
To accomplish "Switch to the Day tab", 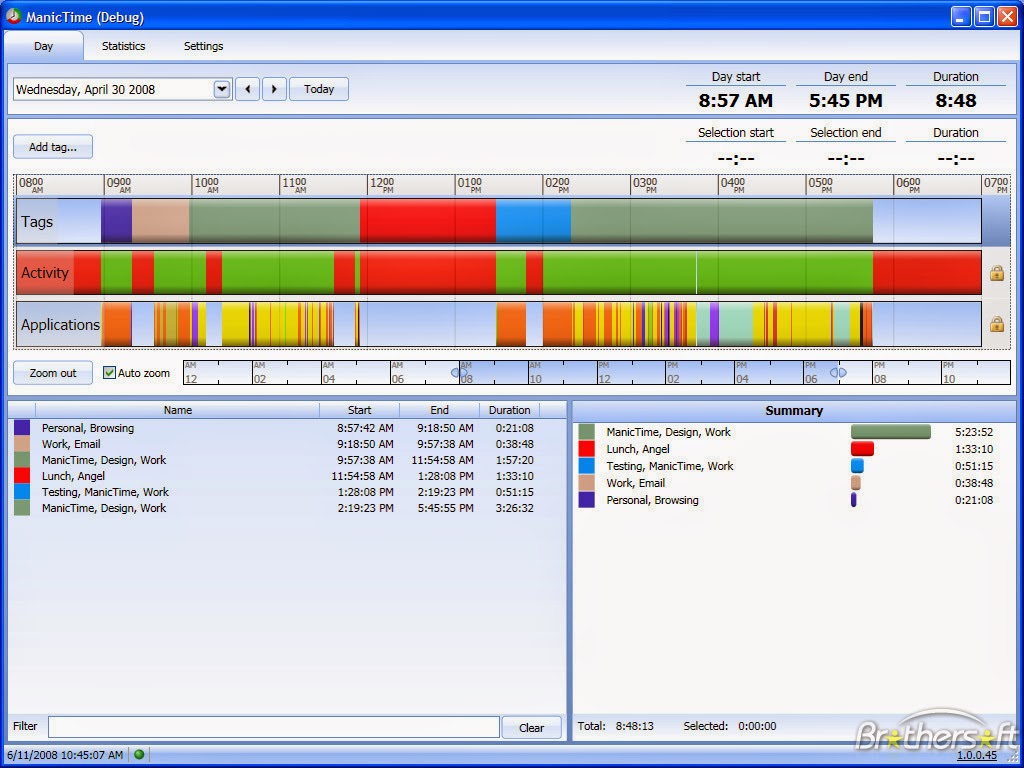I will (x=44, y=46).
